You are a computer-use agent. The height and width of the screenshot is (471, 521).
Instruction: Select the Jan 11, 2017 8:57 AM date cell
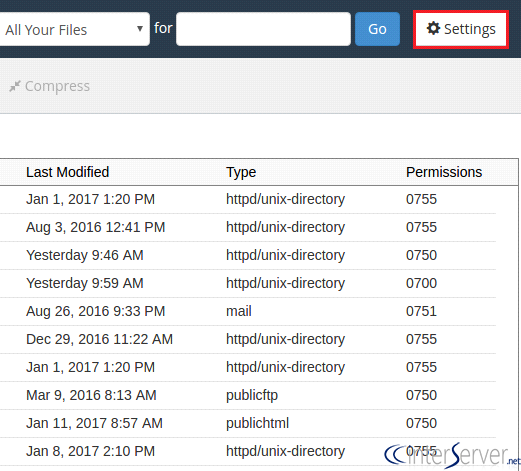click(x=94, y=423)
